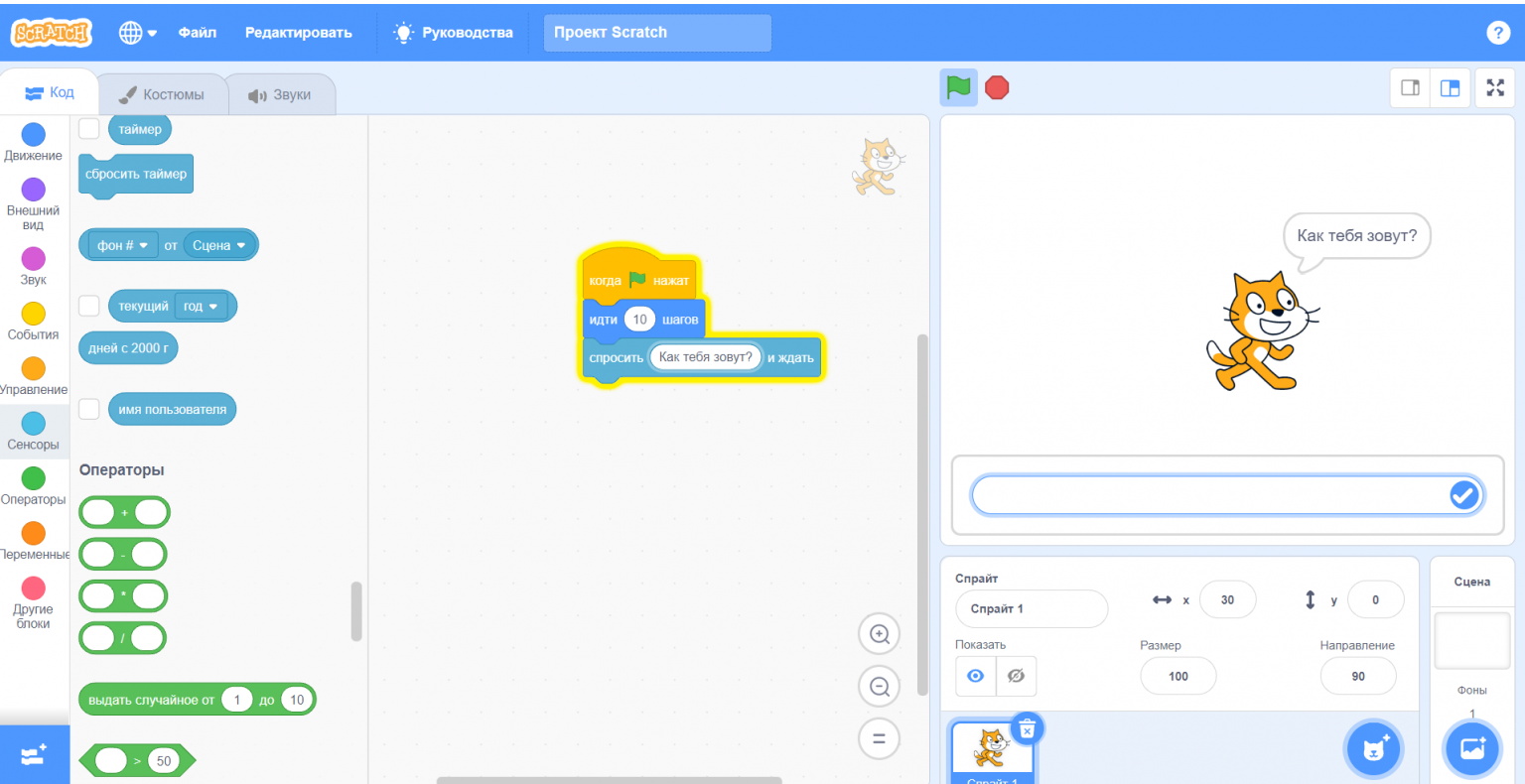Click the Размер size field
This screenshot has height=784, width=1525.
[1178, 676]
